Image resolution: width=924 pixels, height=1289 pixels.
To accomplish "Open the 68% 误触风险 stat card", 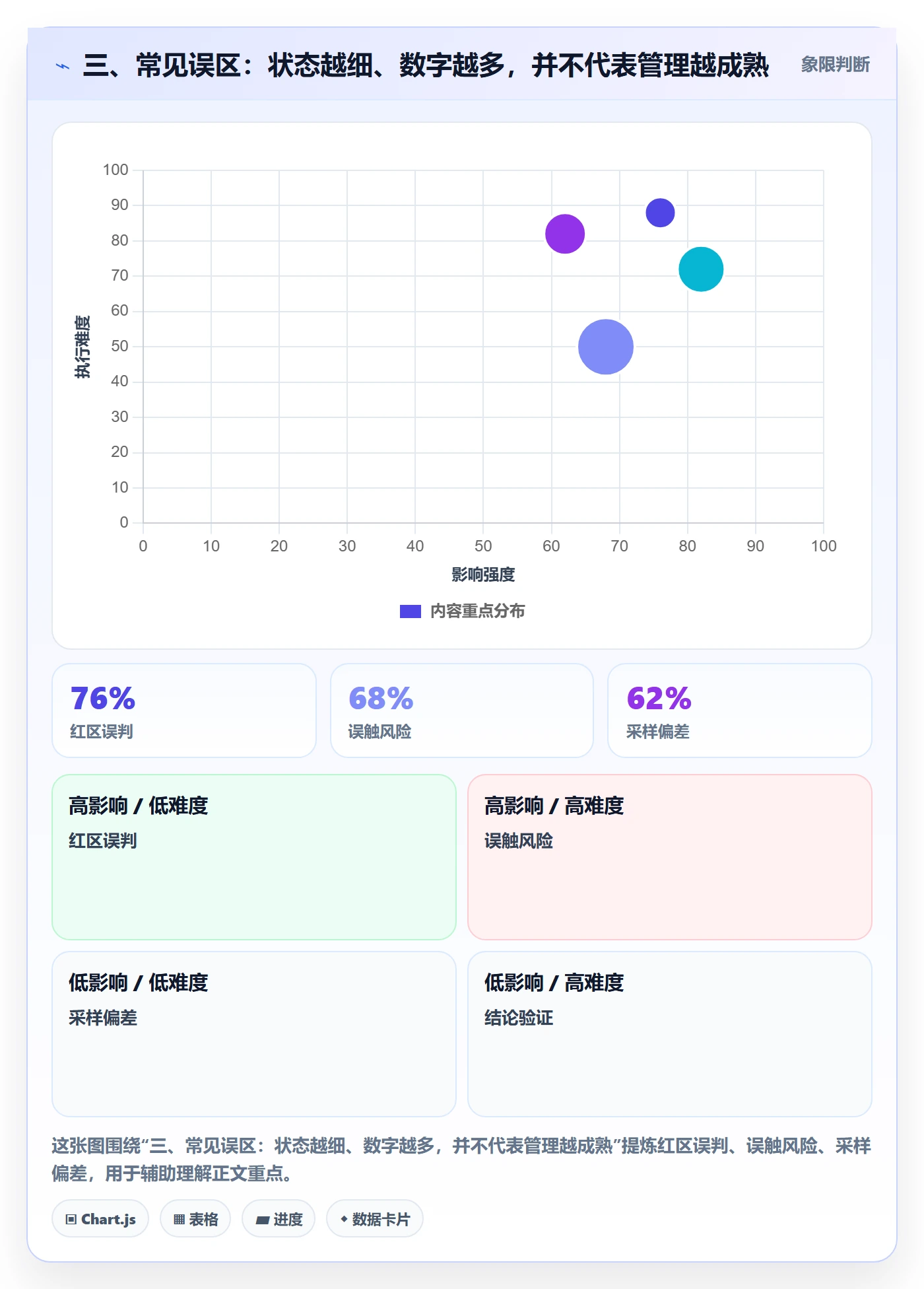I will tap(462, 711).
